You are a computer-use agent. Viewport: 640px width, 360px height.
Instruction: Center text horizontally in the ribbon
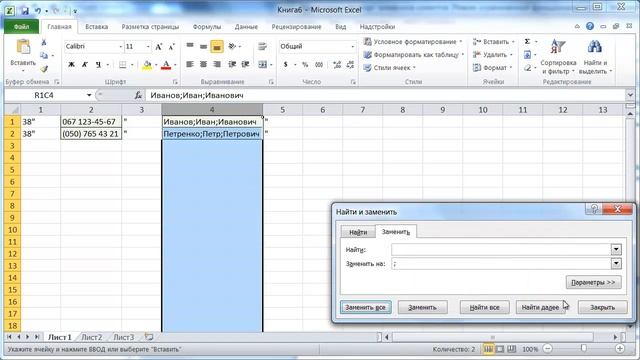(203, 64)
